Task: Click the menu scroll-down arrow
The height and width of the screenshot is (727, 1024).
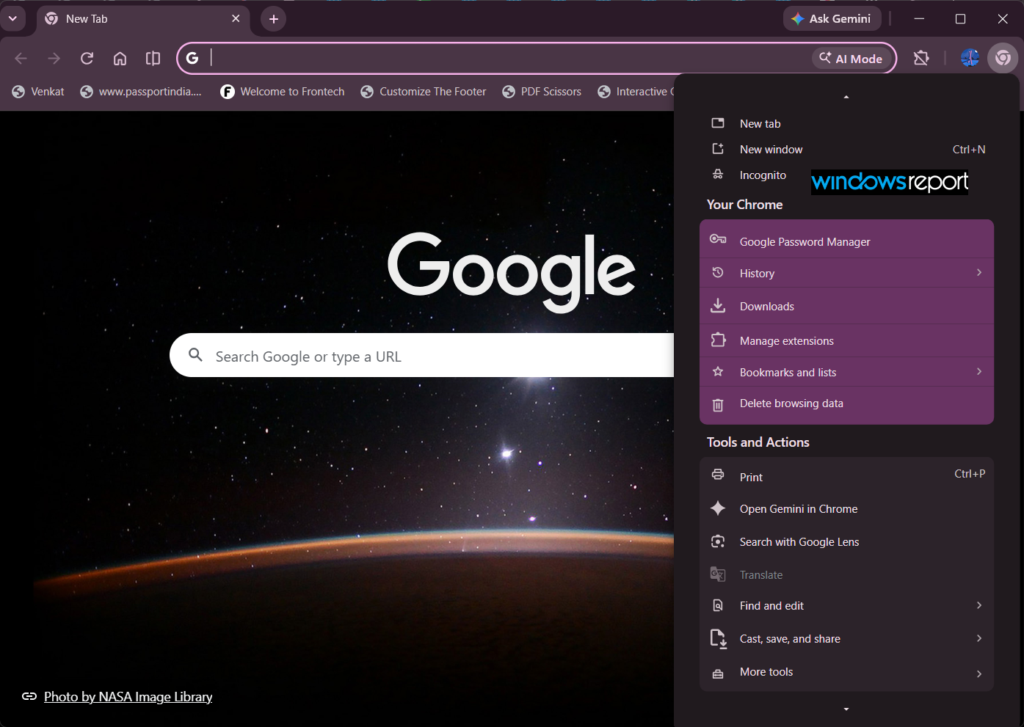Action: [846, 709]
